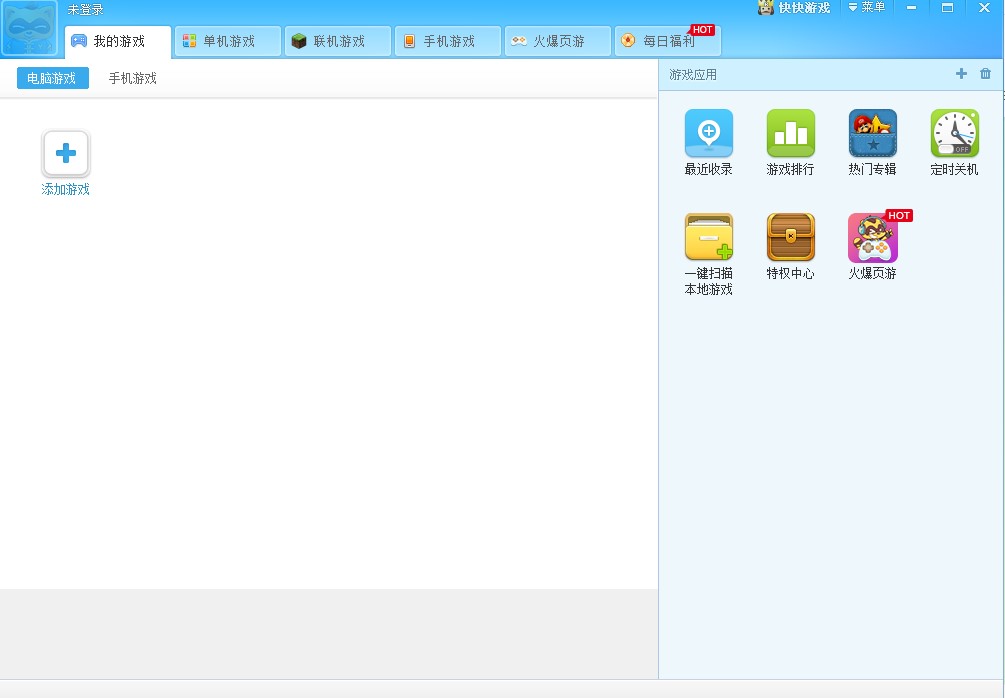Open the top 手机游戏 tab
The image size is (1005, 698).
(x=448, y=41)
